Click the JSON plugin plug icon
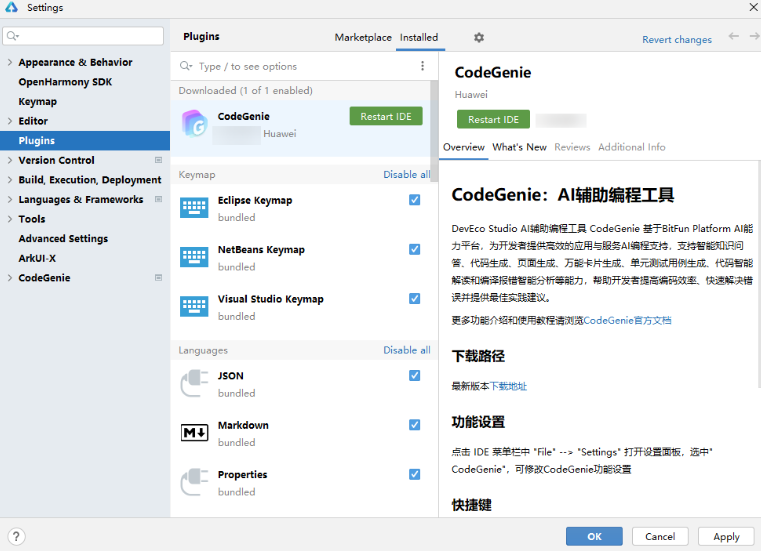The width and height of the screenshot is (761, 551). click(194, 384)
